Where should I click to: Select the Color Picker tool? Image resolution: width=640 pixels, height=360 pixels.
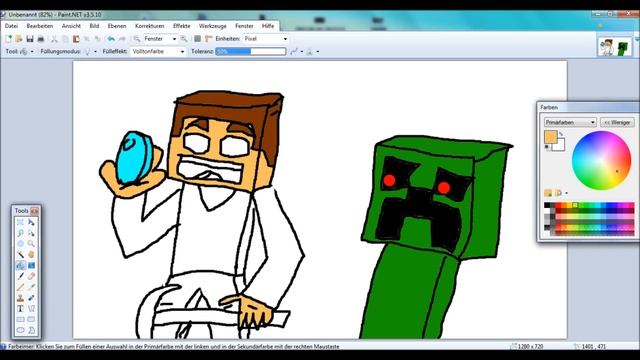click(31, 287)
